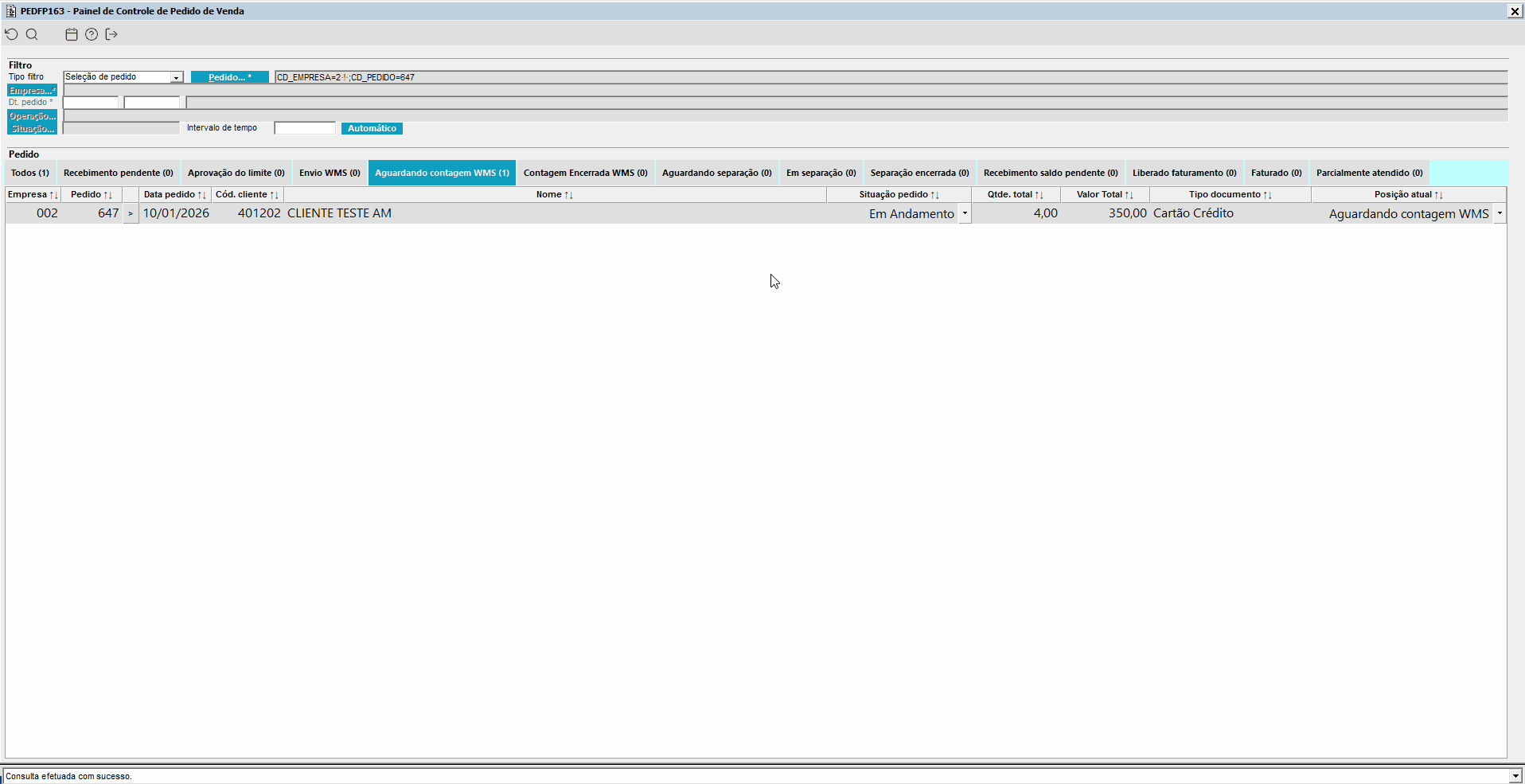Viewport: 1525px width, 784px height.
Task: Sort by the Tipo documento column header
Action: (1231, 195)
